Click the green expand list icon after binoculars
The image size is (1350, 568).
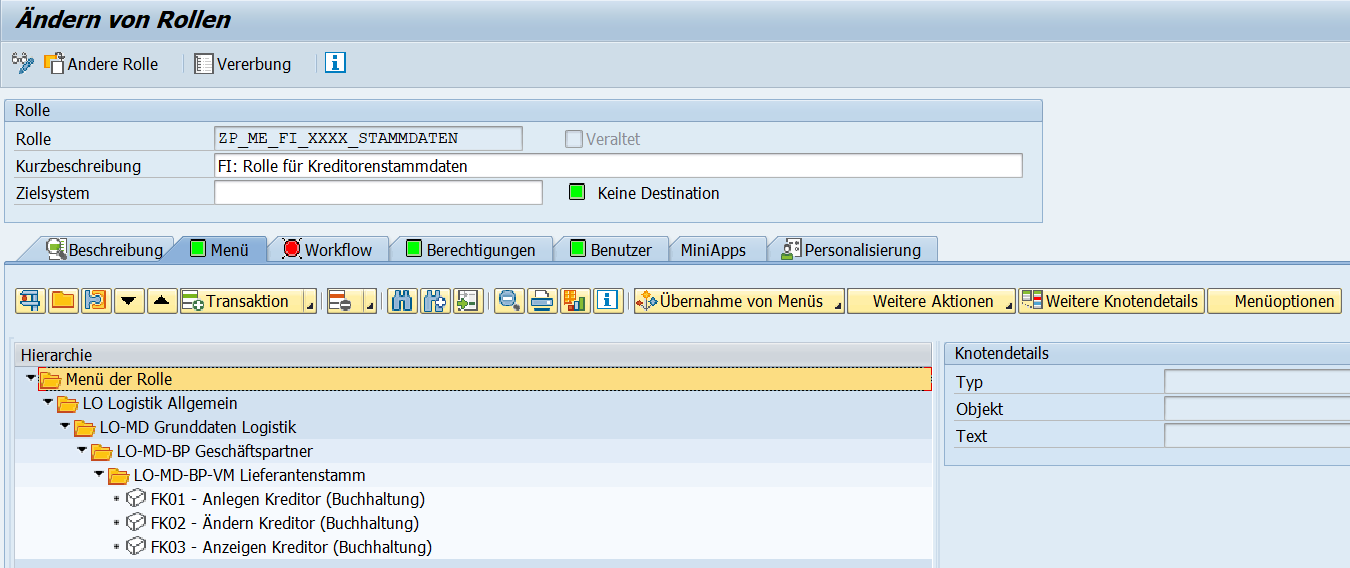[x=467, y=301]
